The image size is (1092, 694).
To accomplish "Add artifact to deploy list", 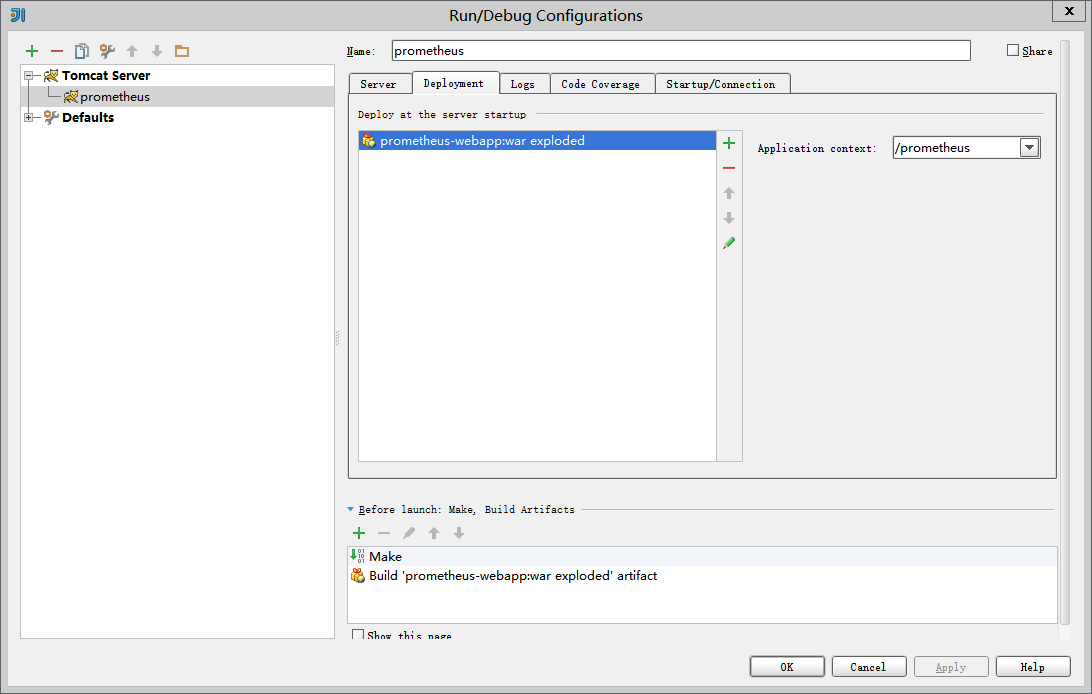I will coord(729,143).
